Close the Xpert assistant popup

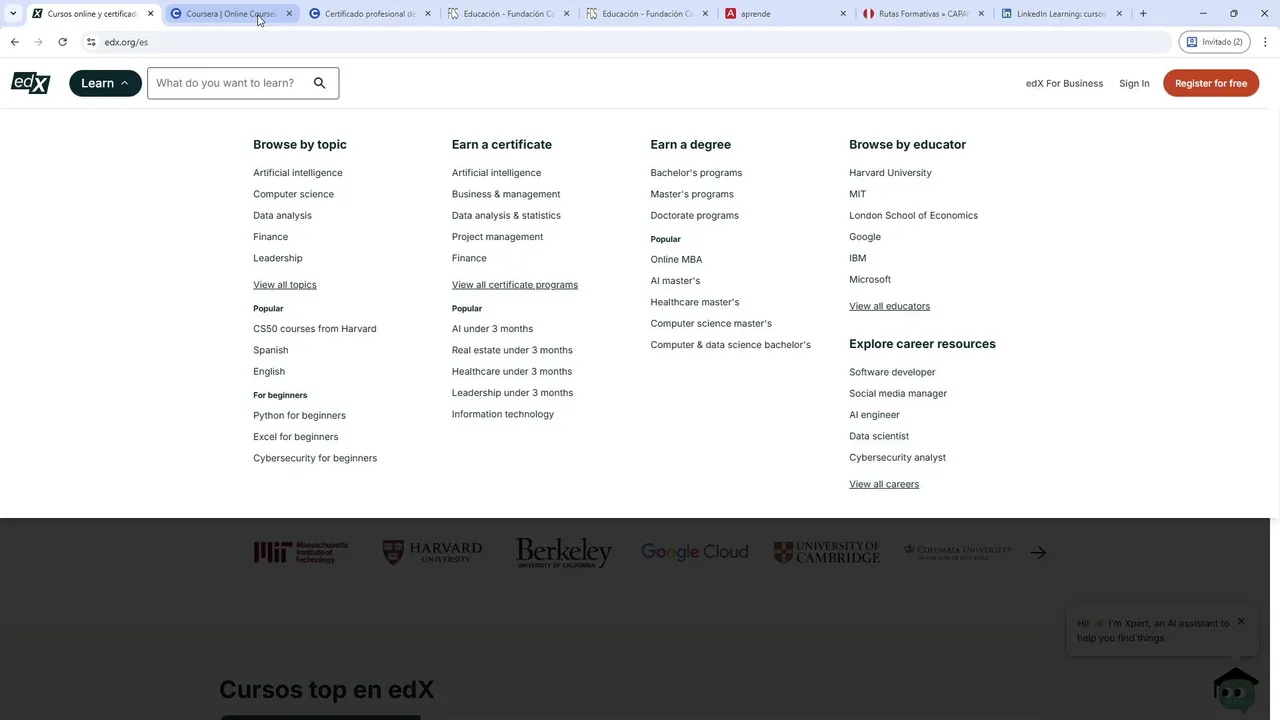(1241, 621)
